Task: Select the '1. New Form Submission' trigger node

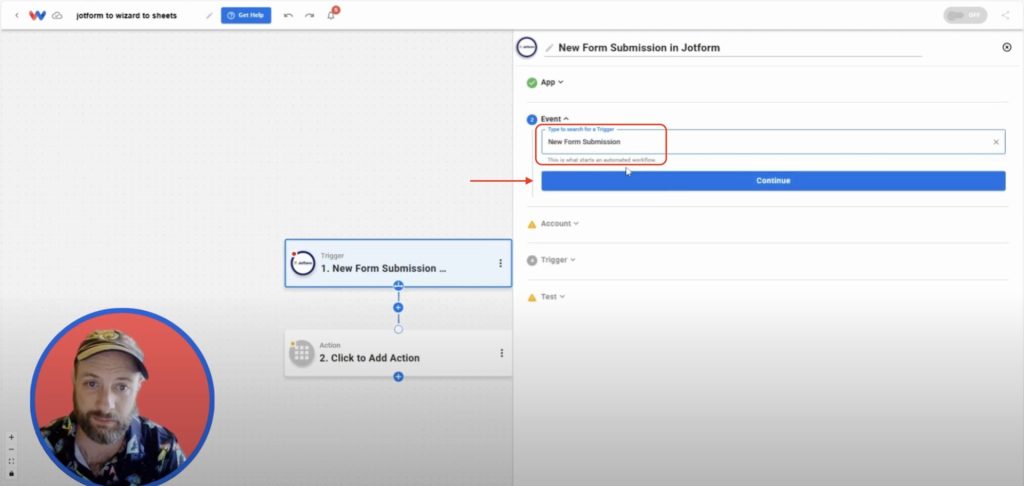Action: [x=398, y=263]
